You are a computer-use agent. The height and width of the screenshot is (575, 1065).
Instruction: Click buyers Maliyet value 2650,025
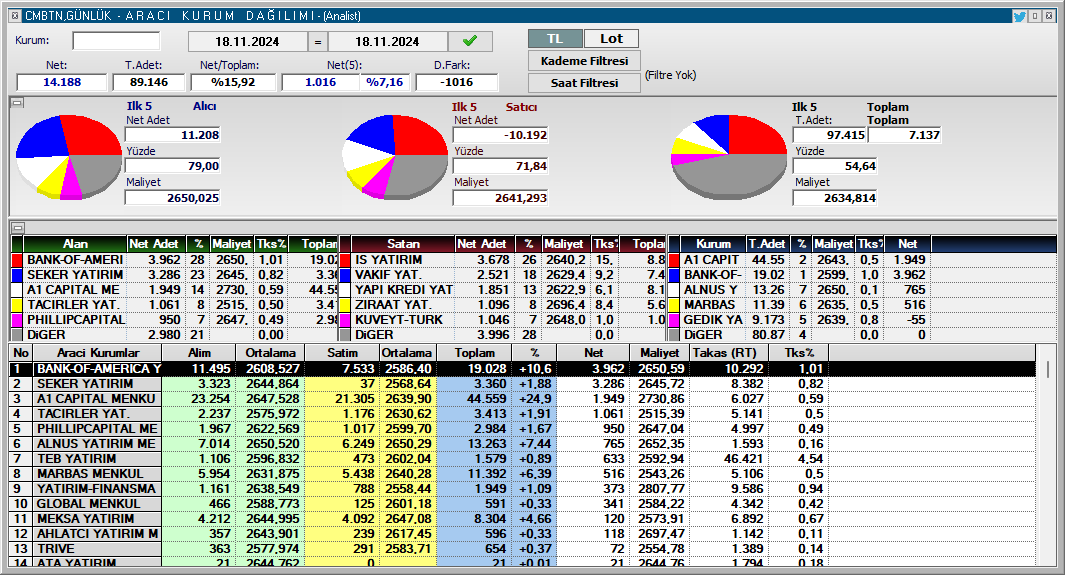coord(173,198)
